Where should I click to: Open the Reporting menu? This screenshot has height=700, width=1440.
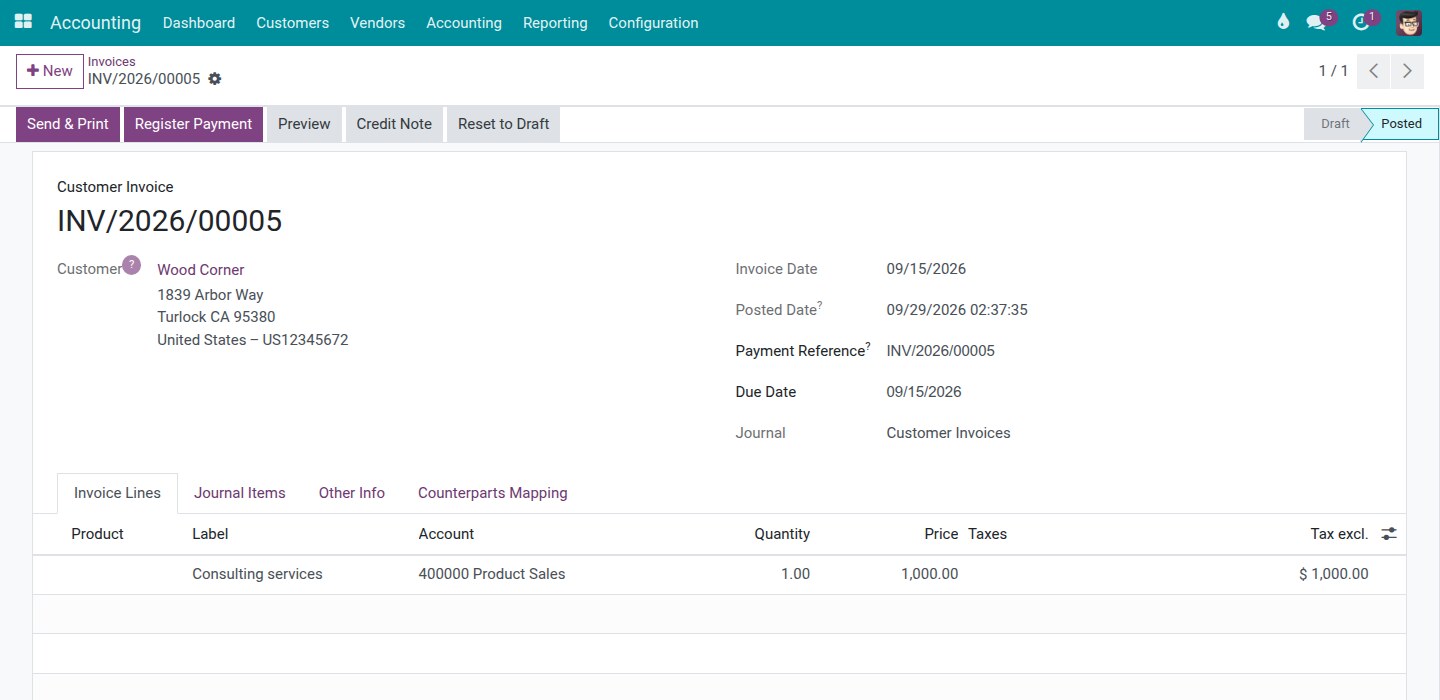[555, 23]
